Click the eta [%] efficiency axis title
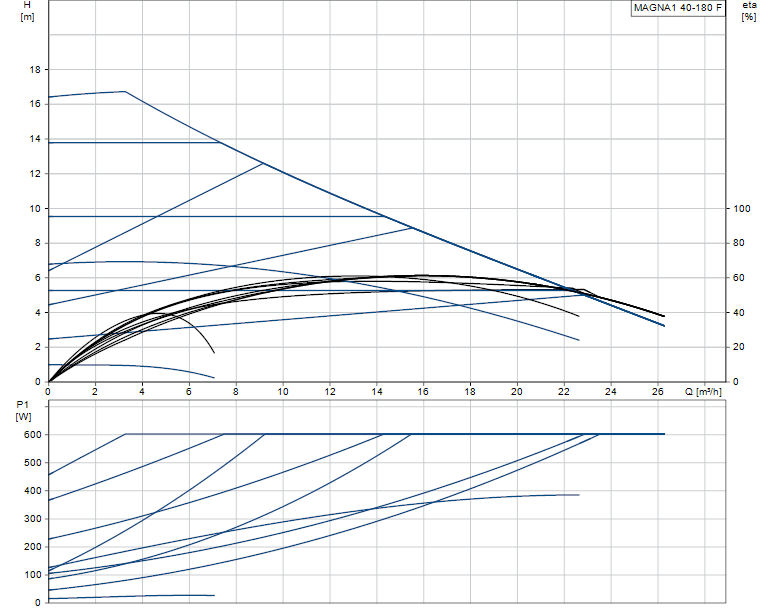Screen dimensions: 774x611 pyautogui.click(x=749, y=13)
